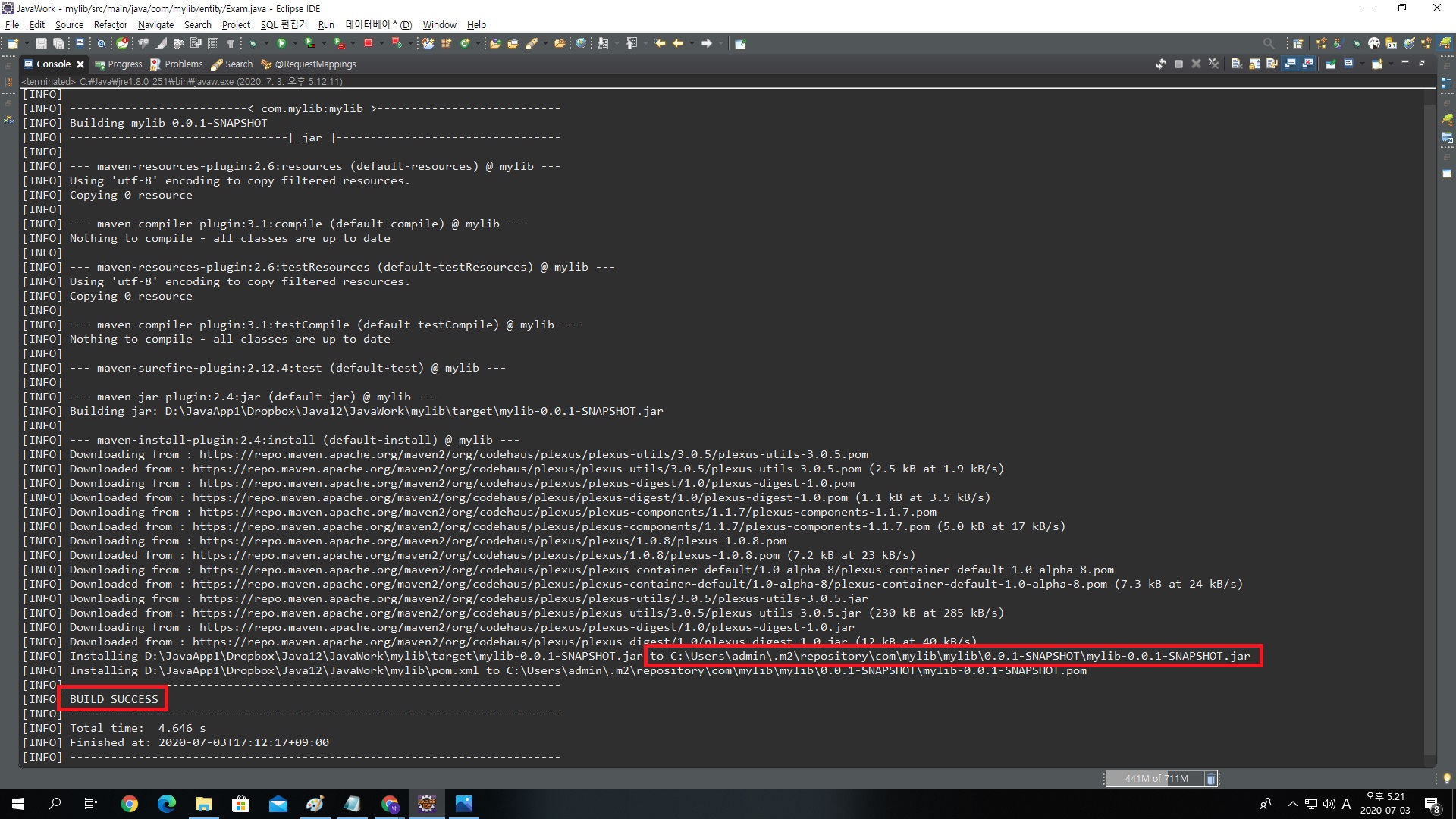Close the Console tab
Image resolution: width=1456 pixels, height=819 pixels.
point(80,64)
